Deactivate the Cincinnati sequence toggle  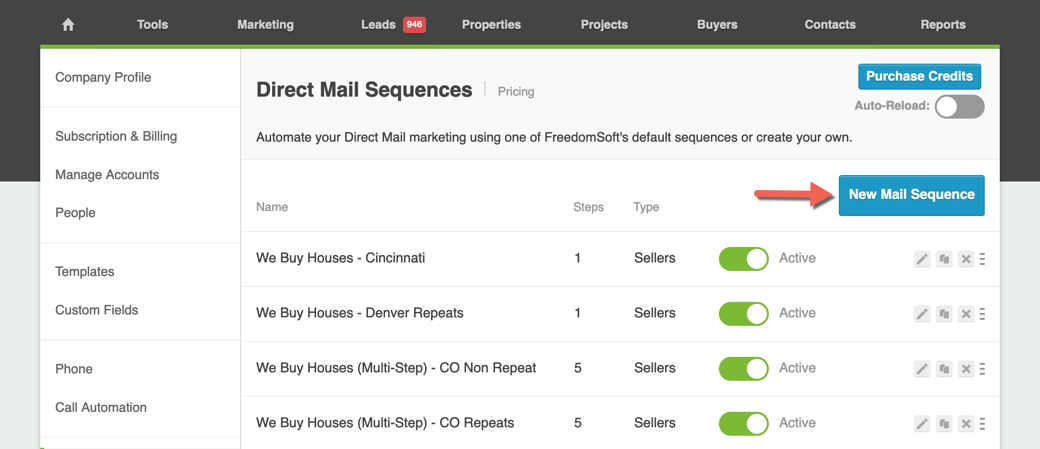coord(744,259)
